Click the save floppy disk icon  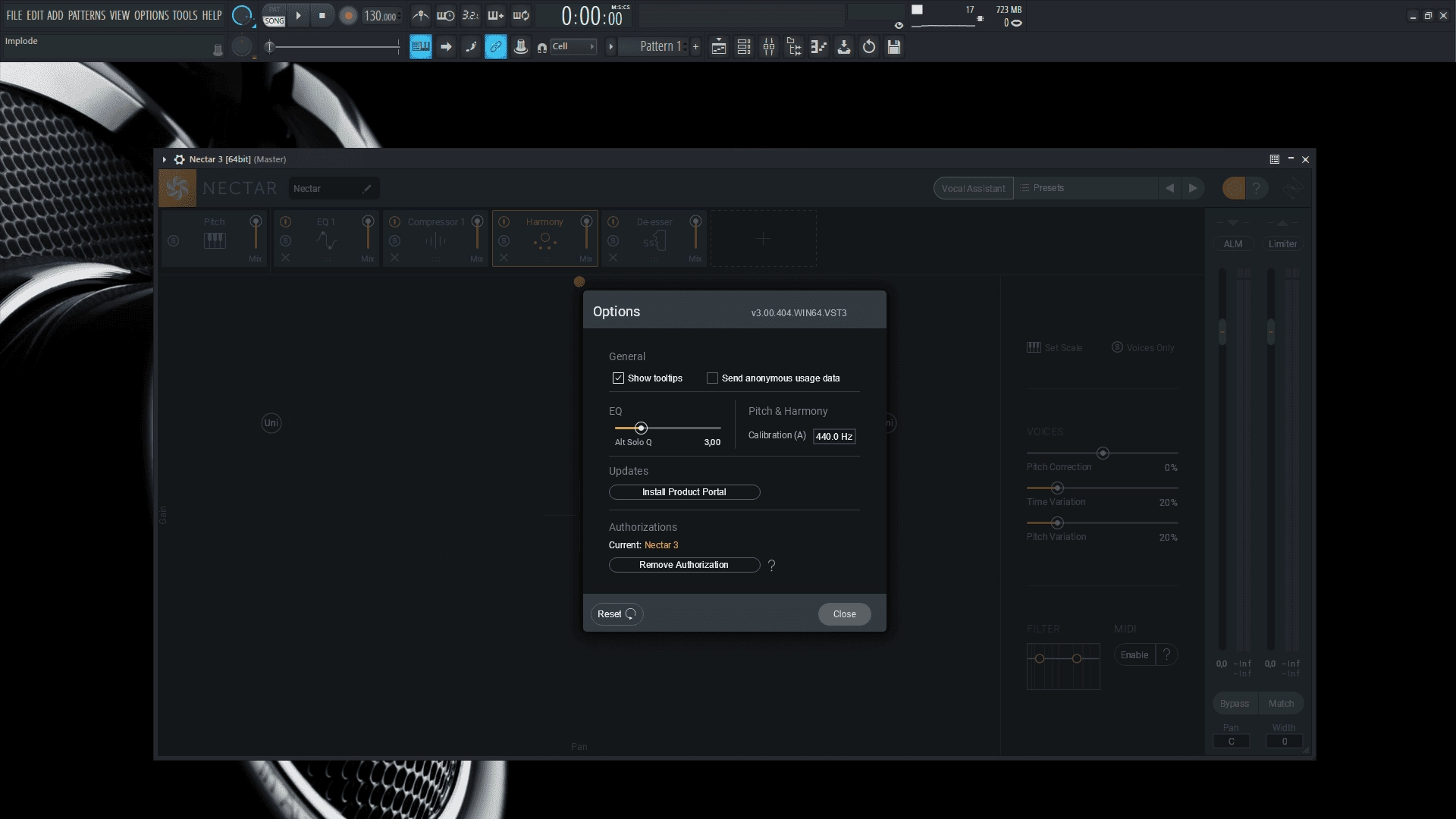click(x=894, y=47)
